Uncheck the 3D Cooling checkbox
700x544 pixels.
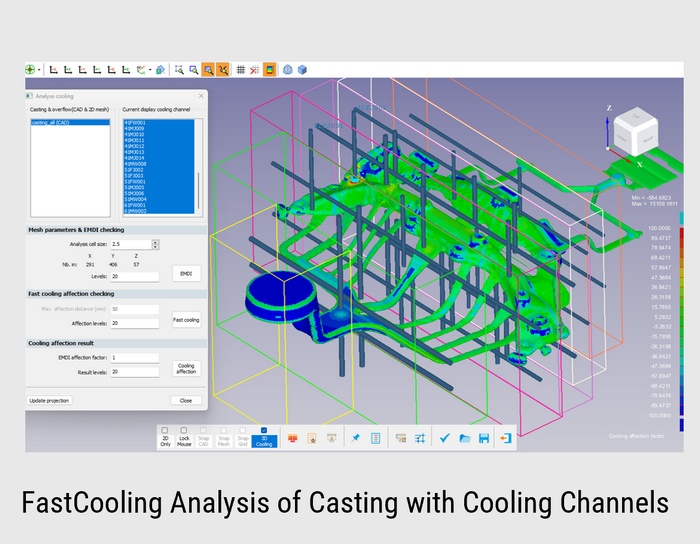coord(264,430)
